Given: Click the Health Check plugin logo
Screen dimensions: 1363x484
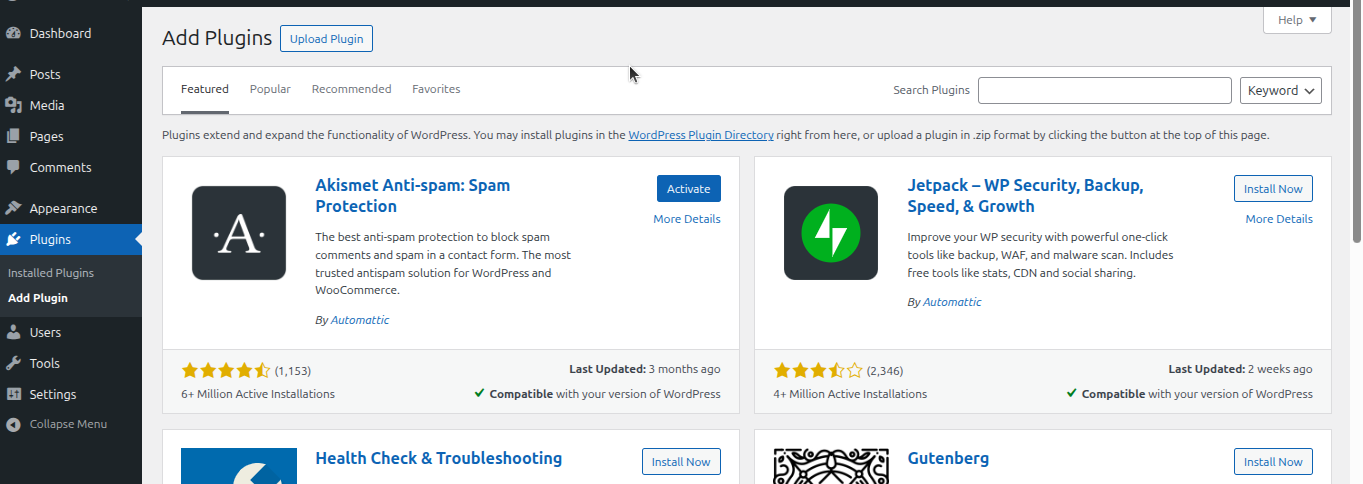Looking at the screenshot, I should coord(239,466).
